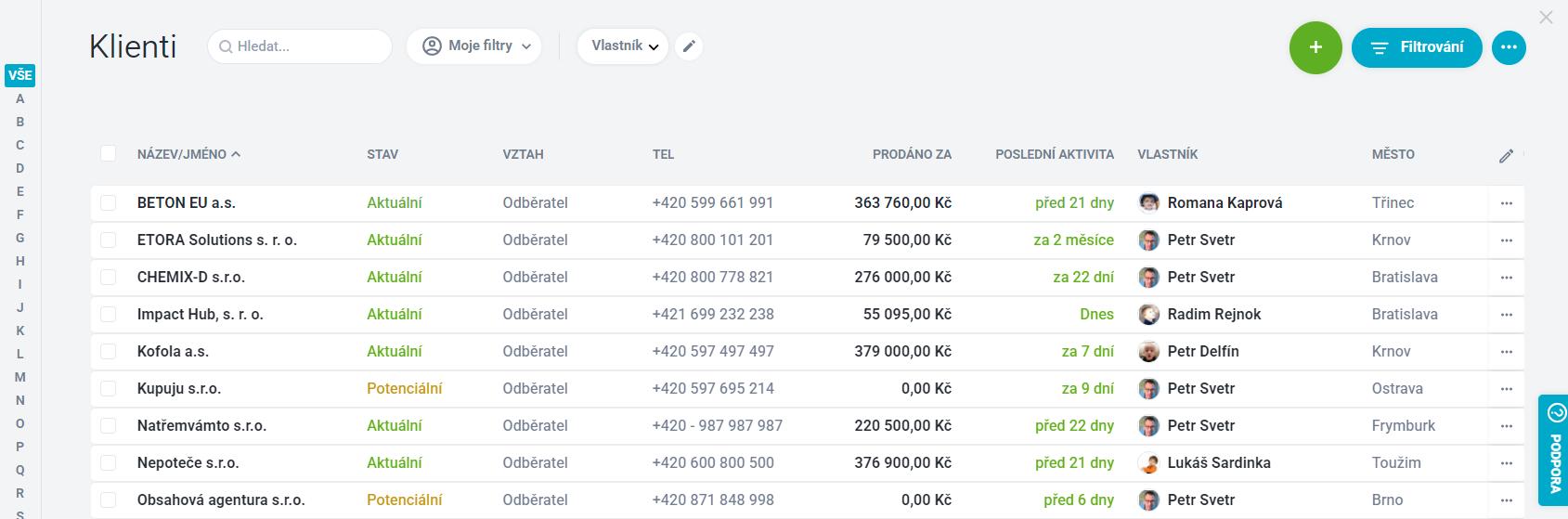
Task: Sort by NÁZEV/JMÉNO column header
Action: point(188,154)
